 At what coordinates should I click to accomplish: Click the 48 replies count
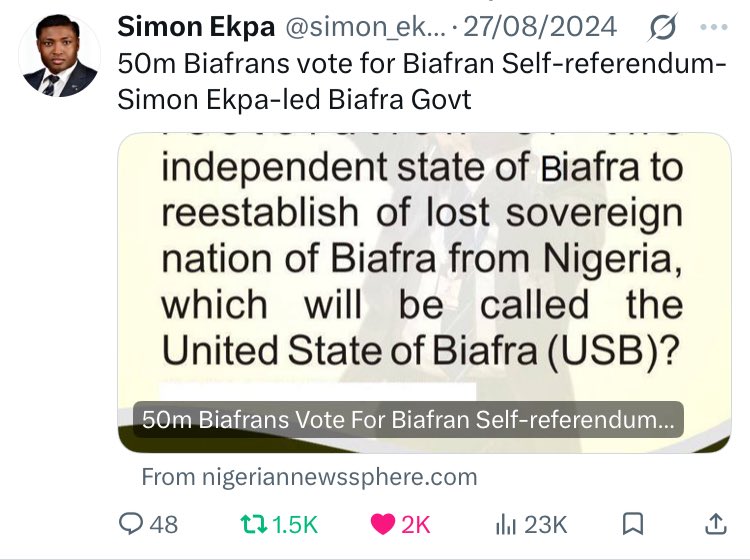164,525
